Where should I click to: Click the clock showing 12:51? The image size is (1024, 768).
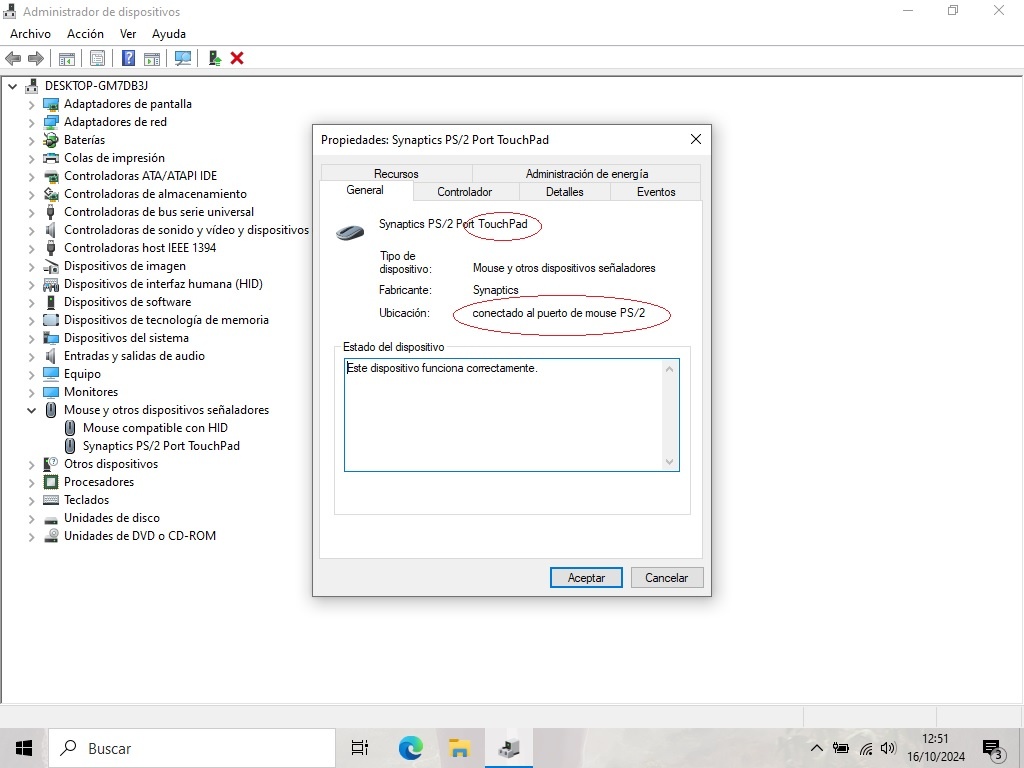(x=935, y=739)
